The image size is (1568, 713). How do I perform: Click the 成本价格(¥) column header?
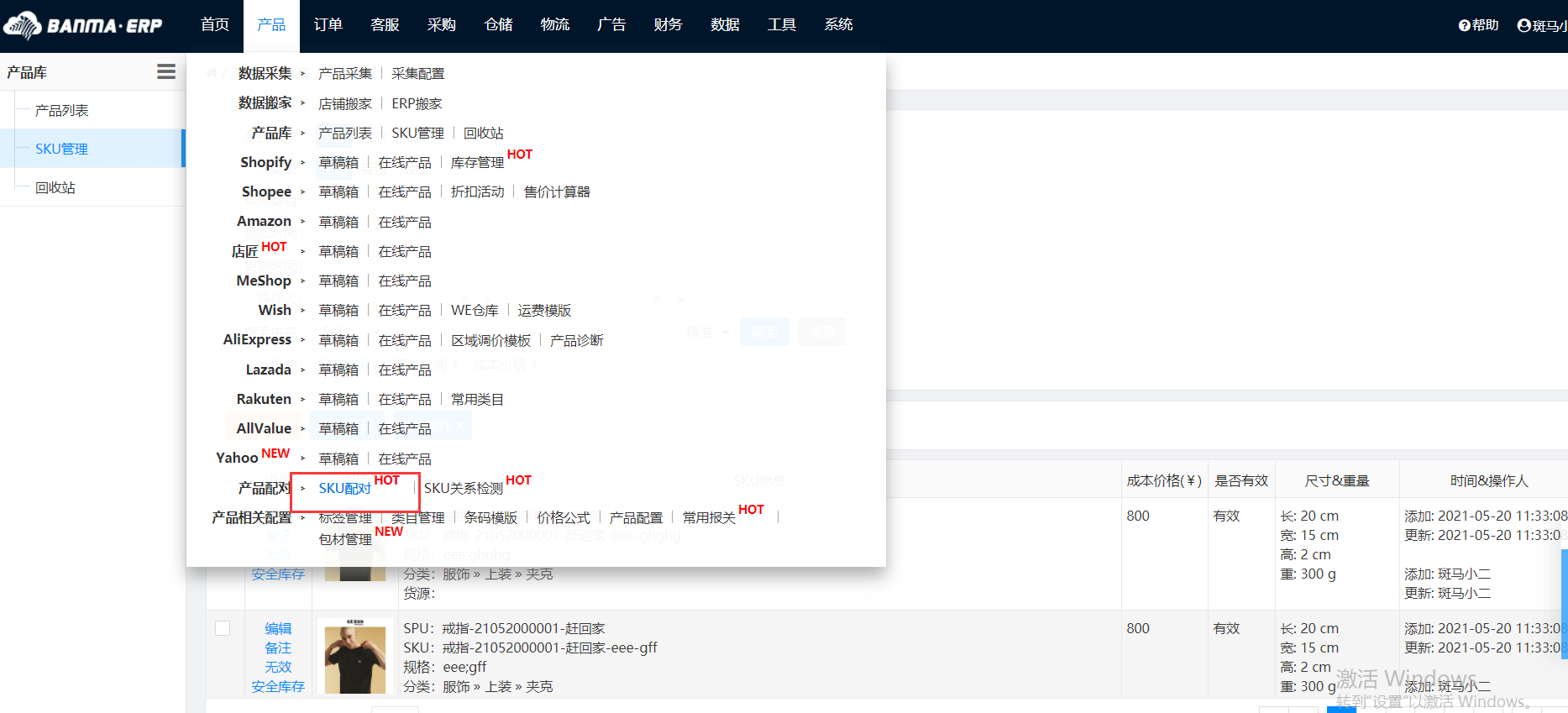(x=1164, y=480)
